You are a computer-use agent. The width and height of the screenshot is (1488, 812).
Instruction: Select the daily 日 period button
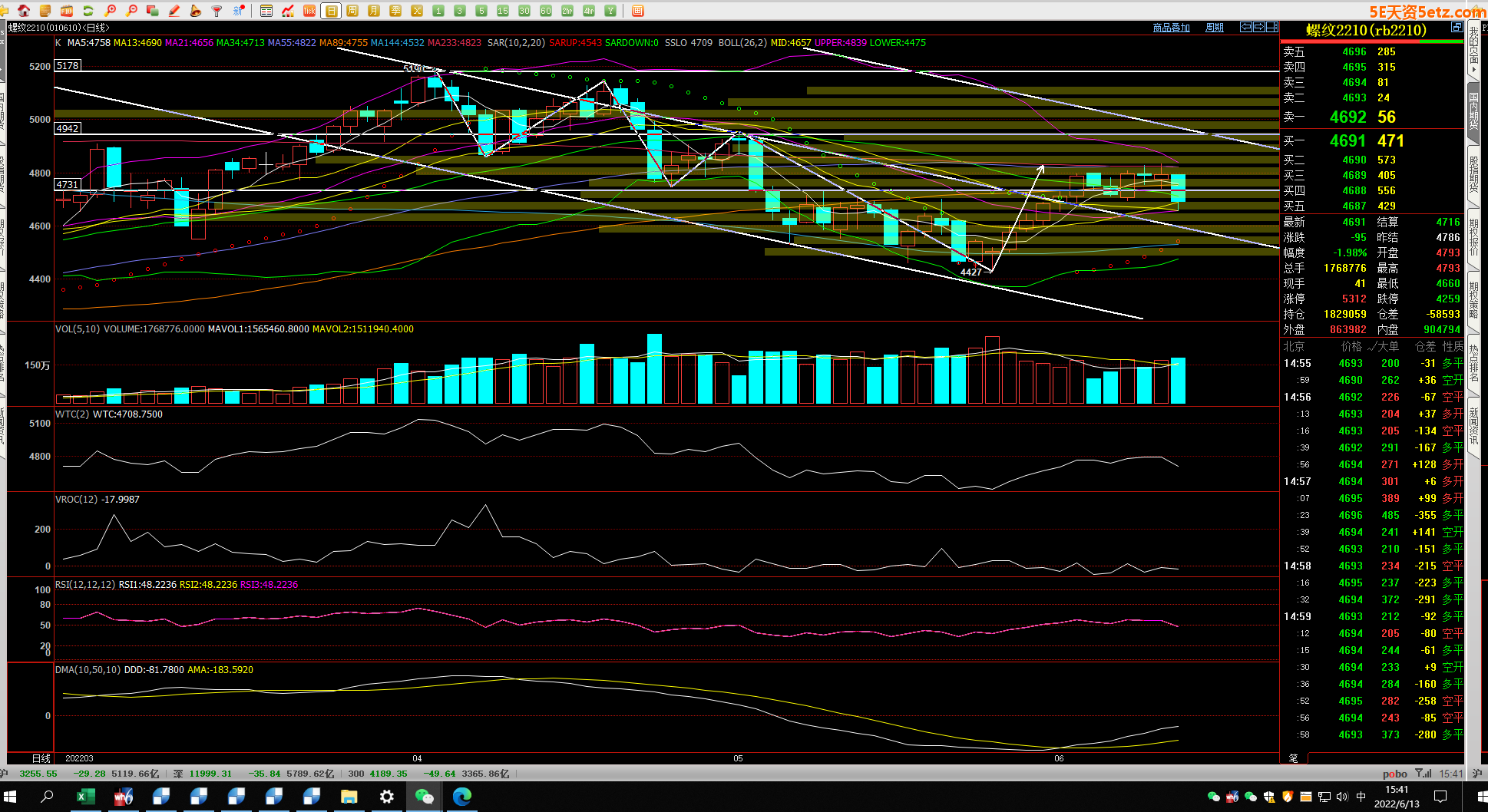331,11
